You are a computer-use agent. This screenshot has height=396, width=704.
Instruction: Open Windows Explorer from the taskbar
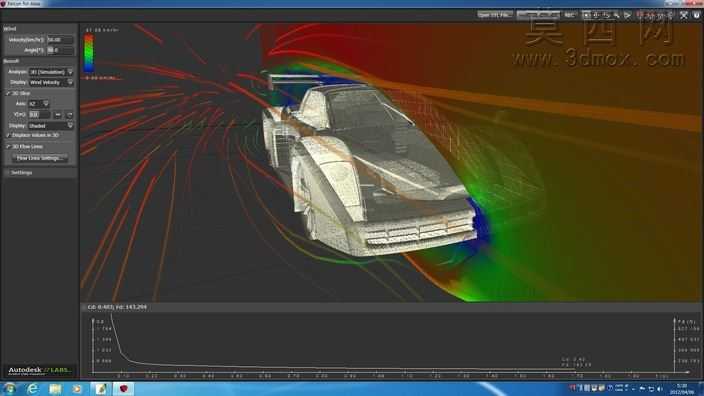(x=55, y=389)
